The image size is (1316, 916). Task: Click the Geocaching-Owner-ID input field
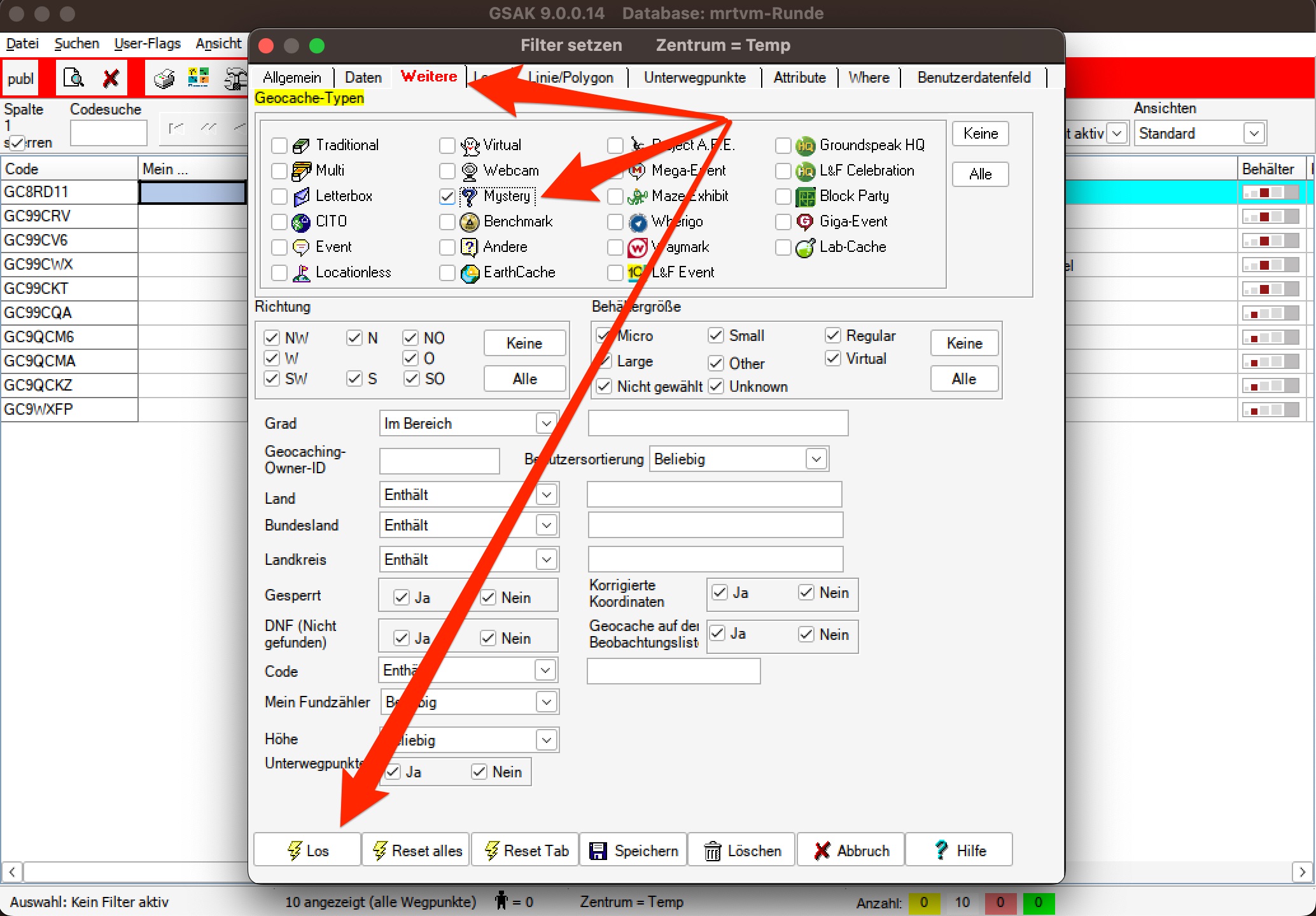pyautogui.click(x=440, y=461)
